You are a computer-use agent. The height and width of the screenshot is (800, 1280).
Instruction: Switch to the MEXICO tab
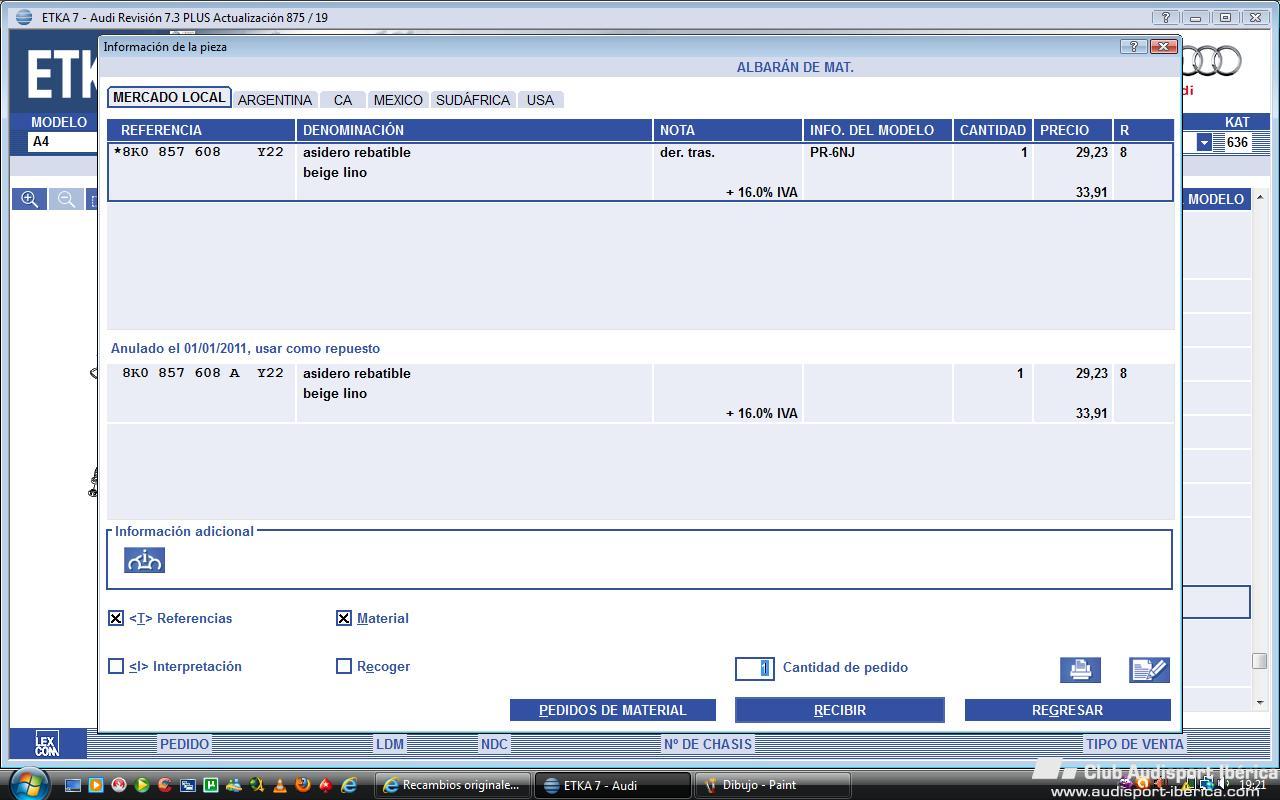[x=398, y=100]
